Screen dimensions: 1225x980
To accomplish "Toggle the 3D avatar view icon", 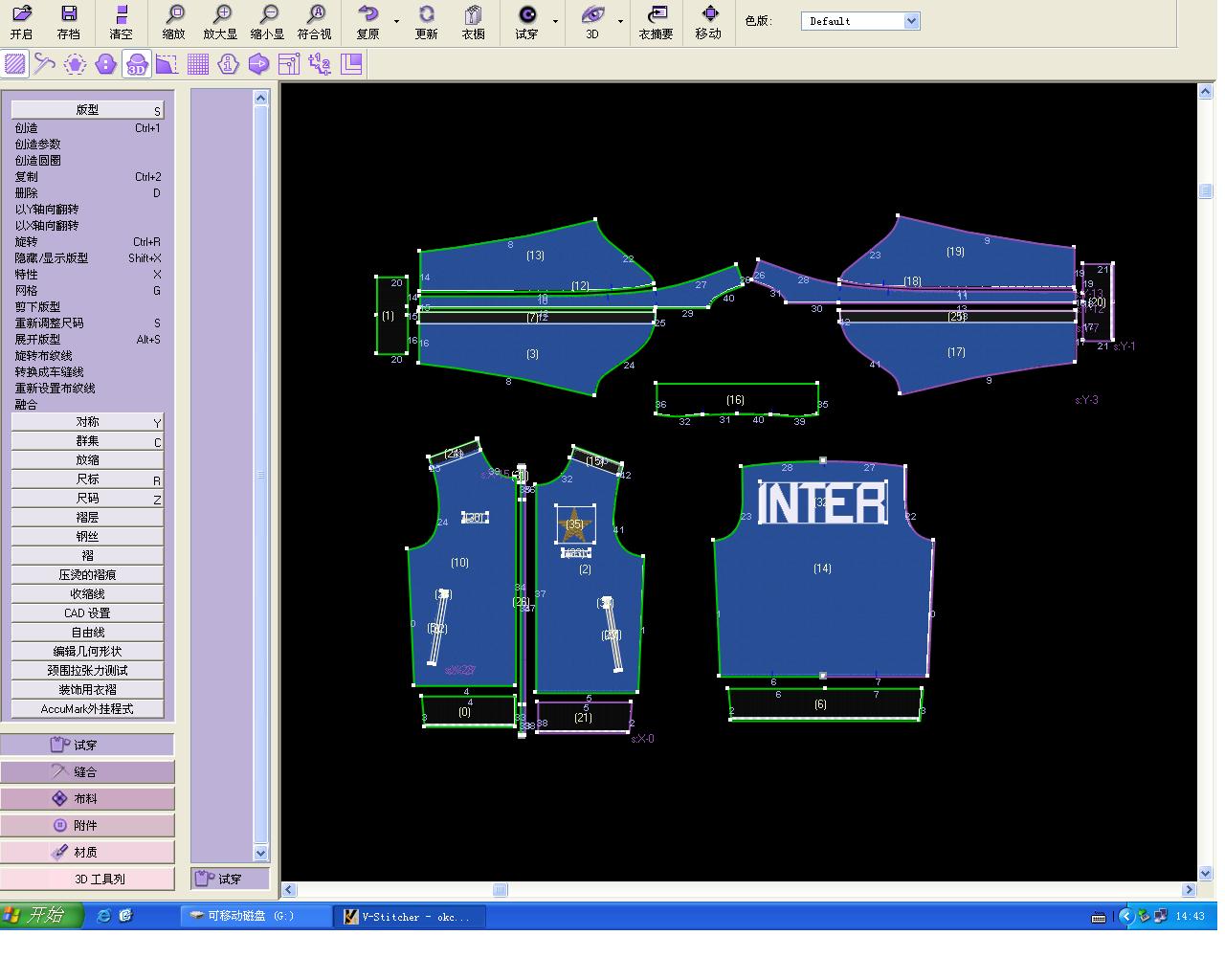I will click(x=137, y=64).
